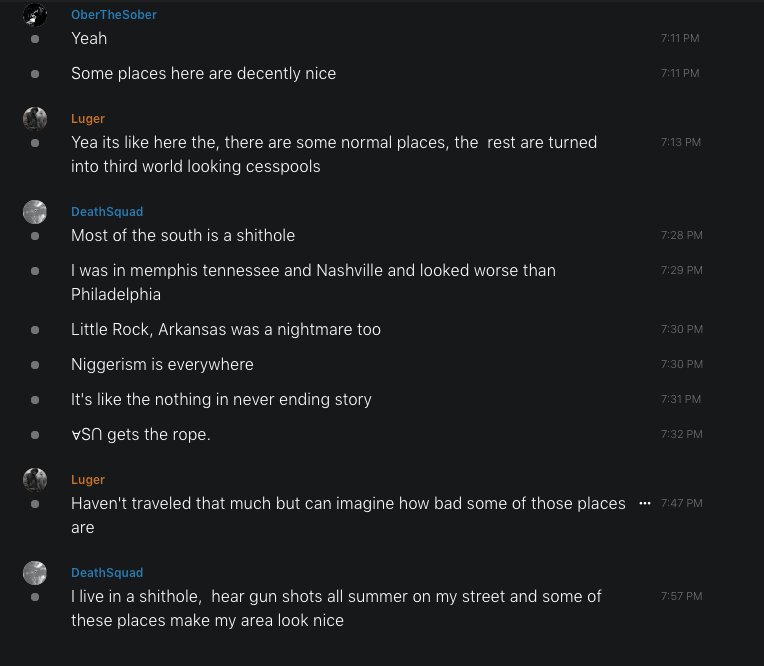764x666 pixels.
Task: Click the bullet dot beside the "Yeah" message
Action: [35, 39]
